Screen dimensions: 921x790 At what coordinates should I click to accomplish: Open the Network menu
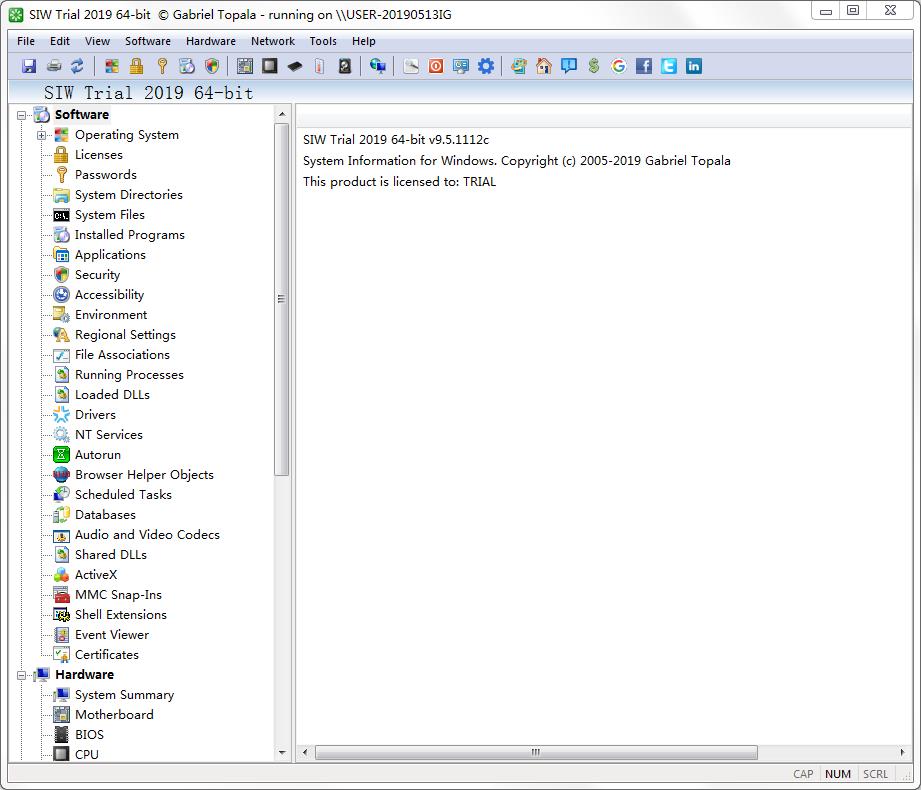point(272,41)
